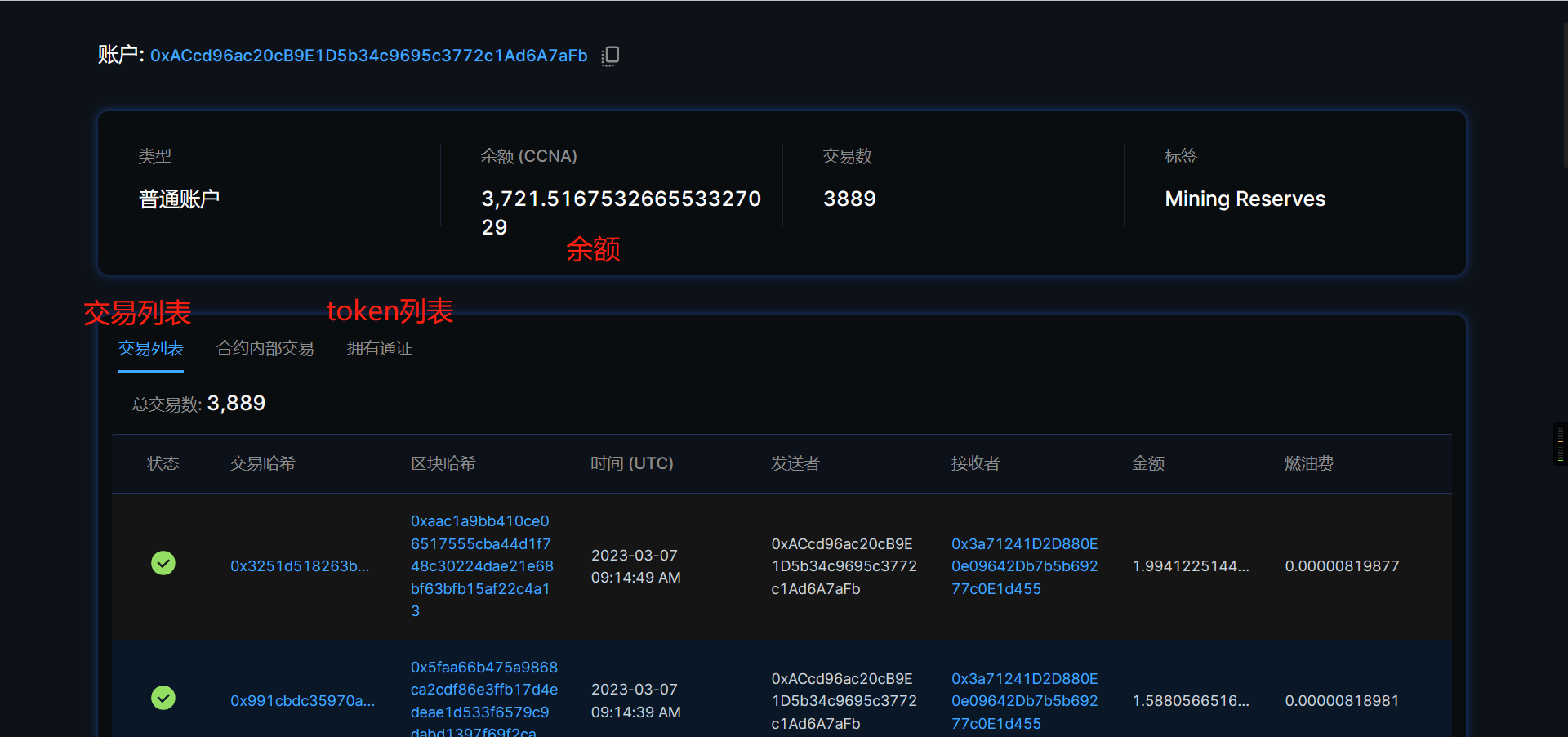The image size is (1568, 737).
Task: Copy the account address using the copy icon
Action: (x=610, y=56)
